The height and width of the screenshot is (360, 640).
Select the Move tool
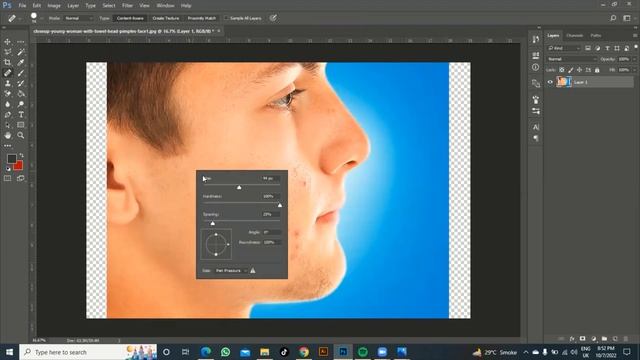coord(8,42)
